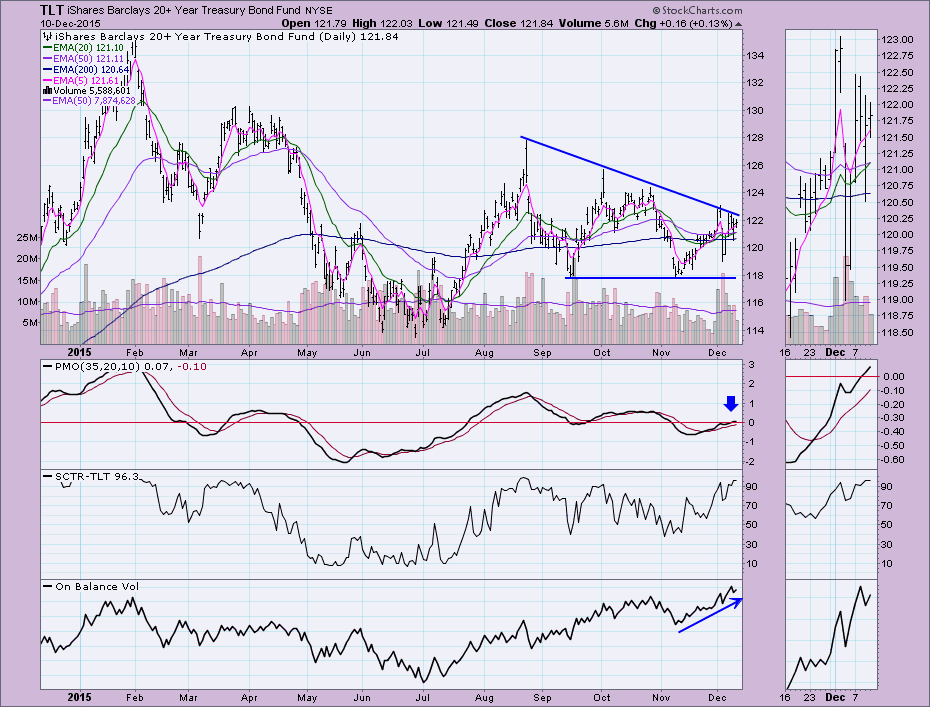Select the EMA(50) 7,874,628 volume legend entry
Viewport: 930px width, 707px height.
click(x=90, y=101)
